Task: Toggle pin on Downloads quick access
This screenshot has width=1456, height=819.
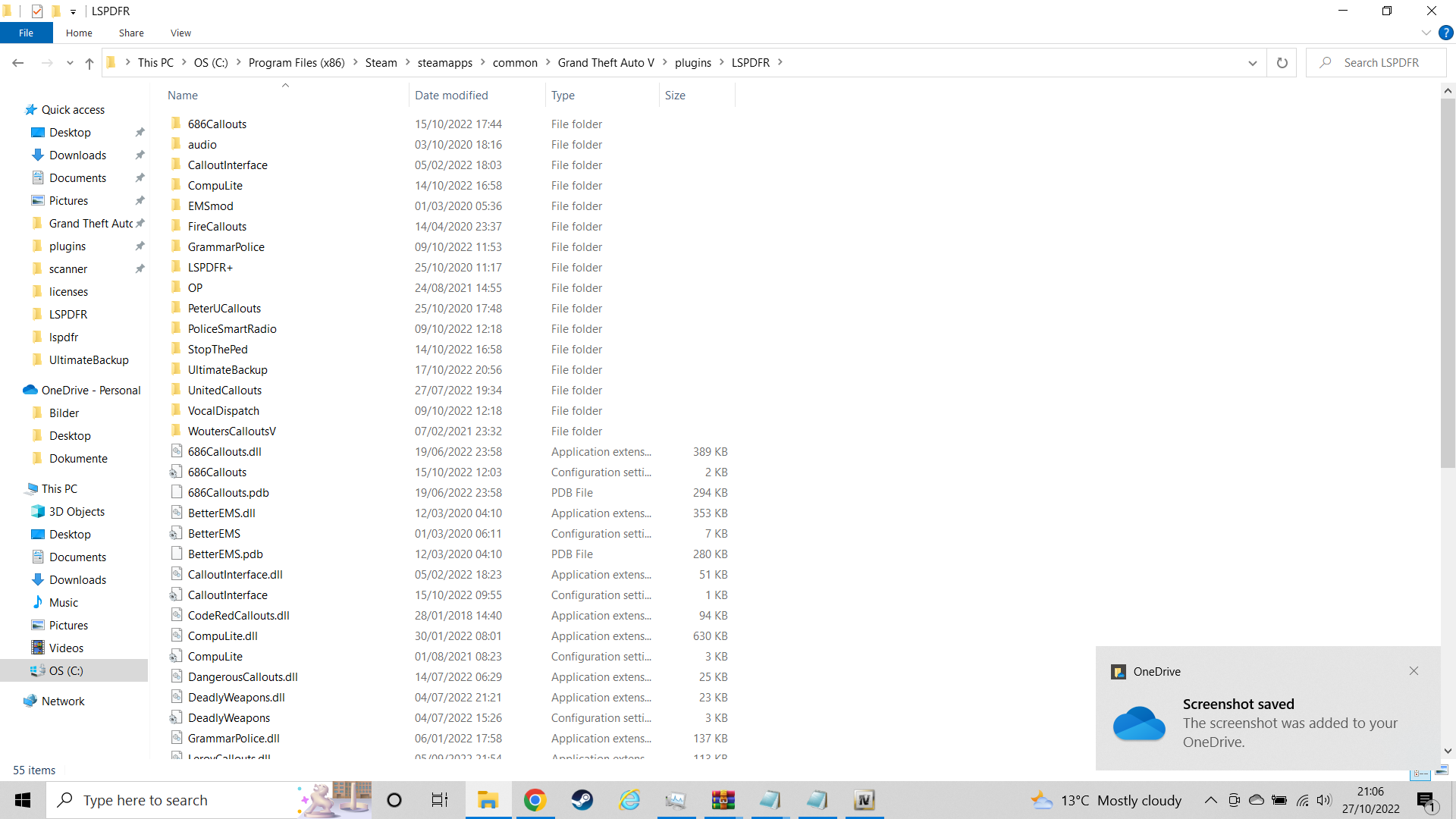Action: click(140, 155)
